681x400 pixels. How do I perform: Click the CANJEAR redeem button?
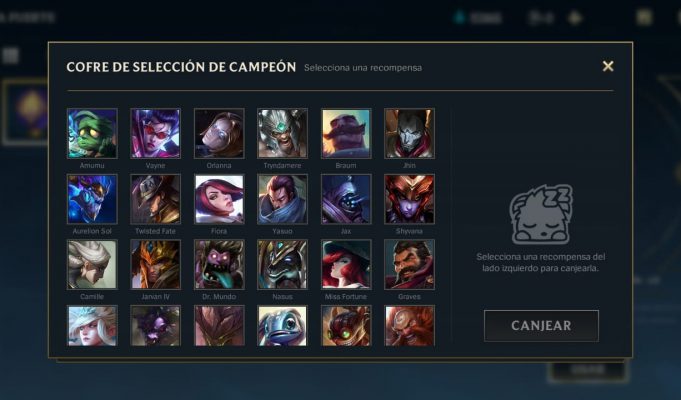[541, 326]
